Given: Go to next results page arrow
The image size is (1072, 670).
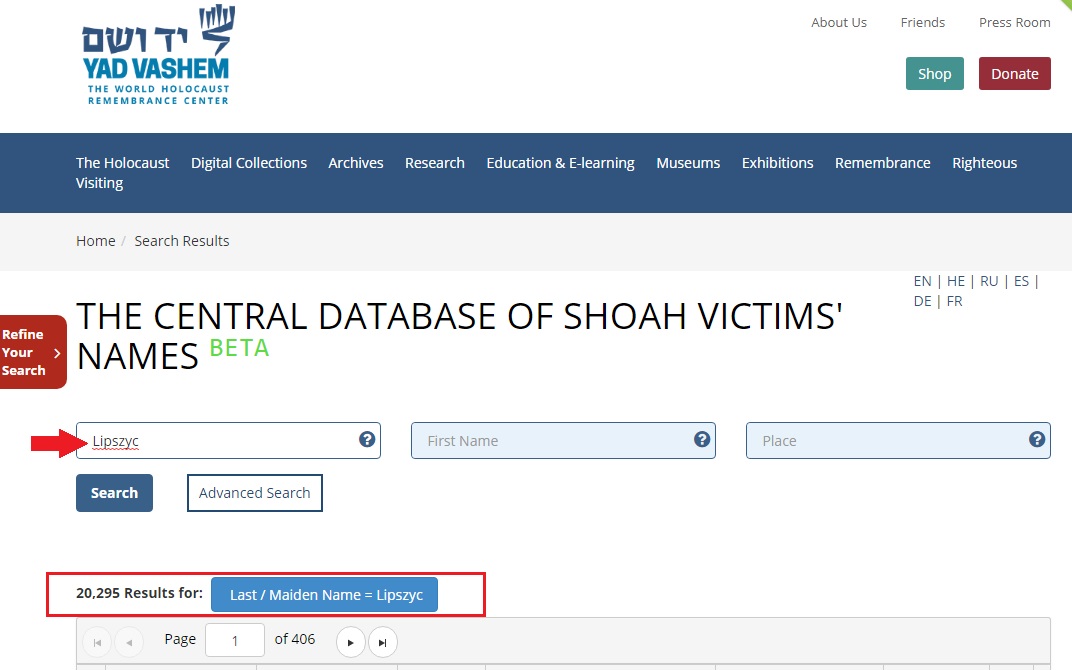Looking at the screenshot, I should 350,641.
